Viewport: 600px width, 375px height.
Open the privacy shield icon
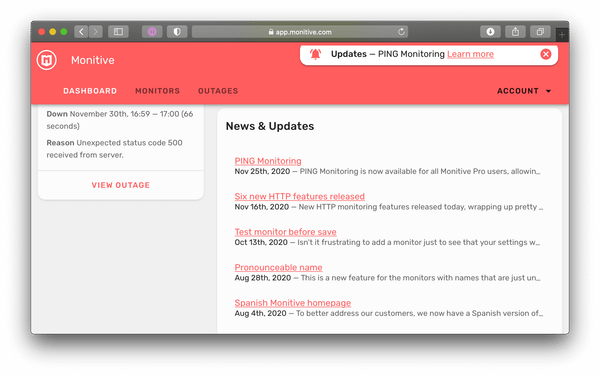177,32
